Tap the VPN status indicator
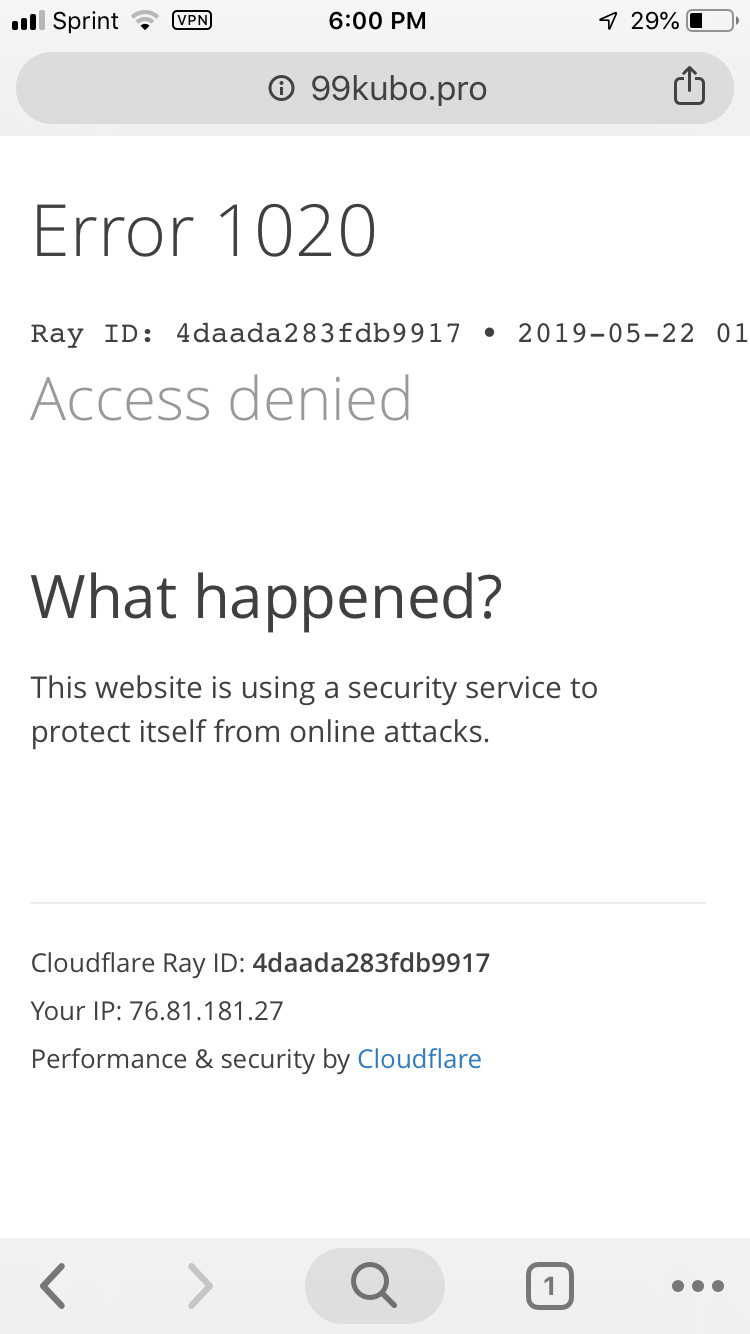 point(192,20)
